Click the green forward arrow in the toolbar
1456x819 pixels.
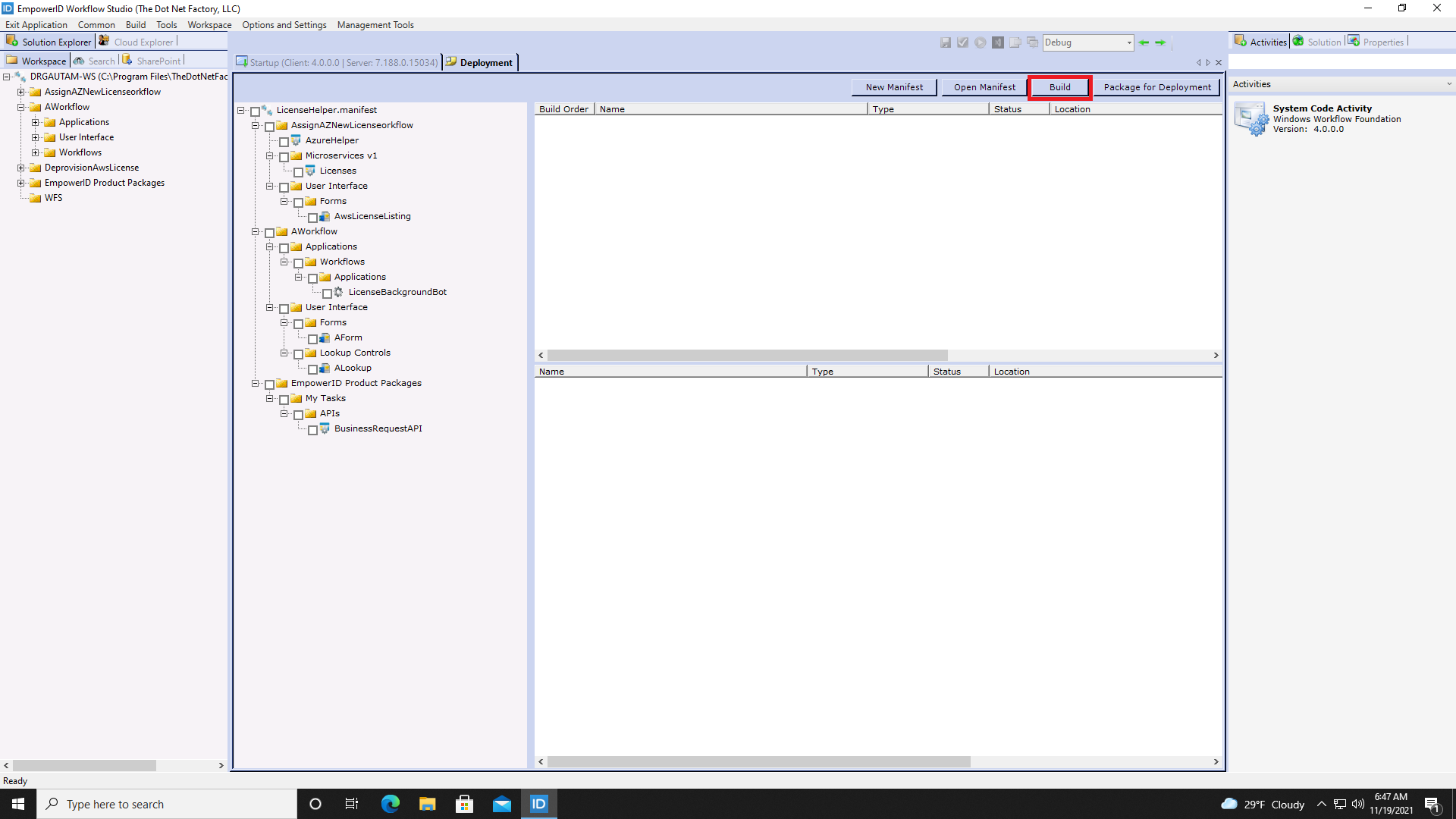(x=1160, y=42)
